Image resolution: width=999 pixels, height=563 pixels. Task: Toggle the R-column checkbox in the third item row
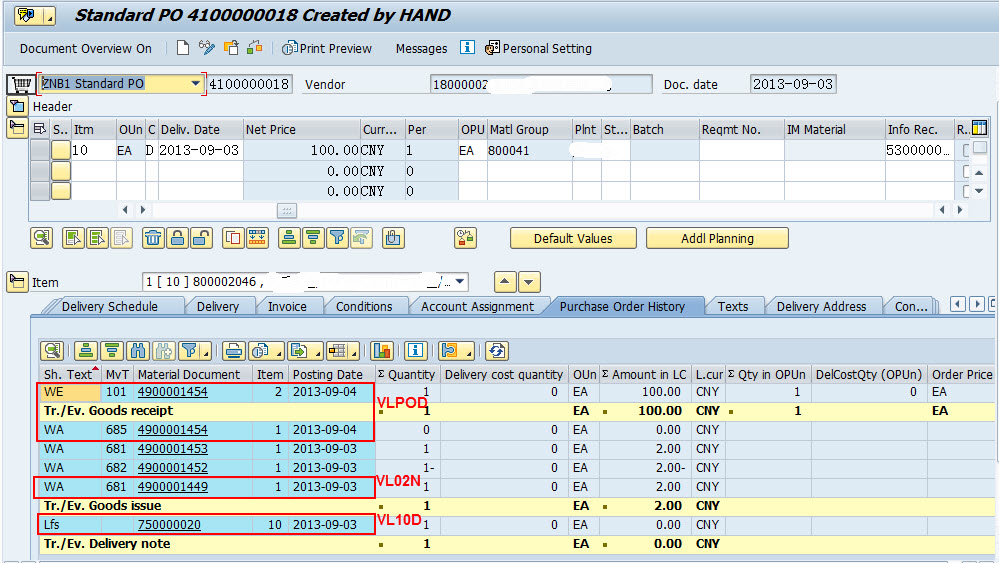(x=967, y=191)
